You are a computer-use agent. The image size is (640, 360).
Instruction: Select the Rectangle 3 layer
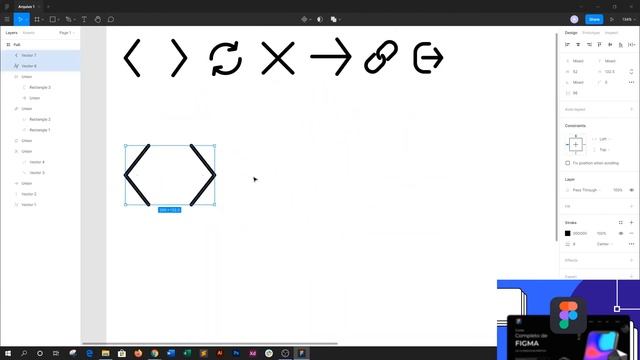click(40, 87)
